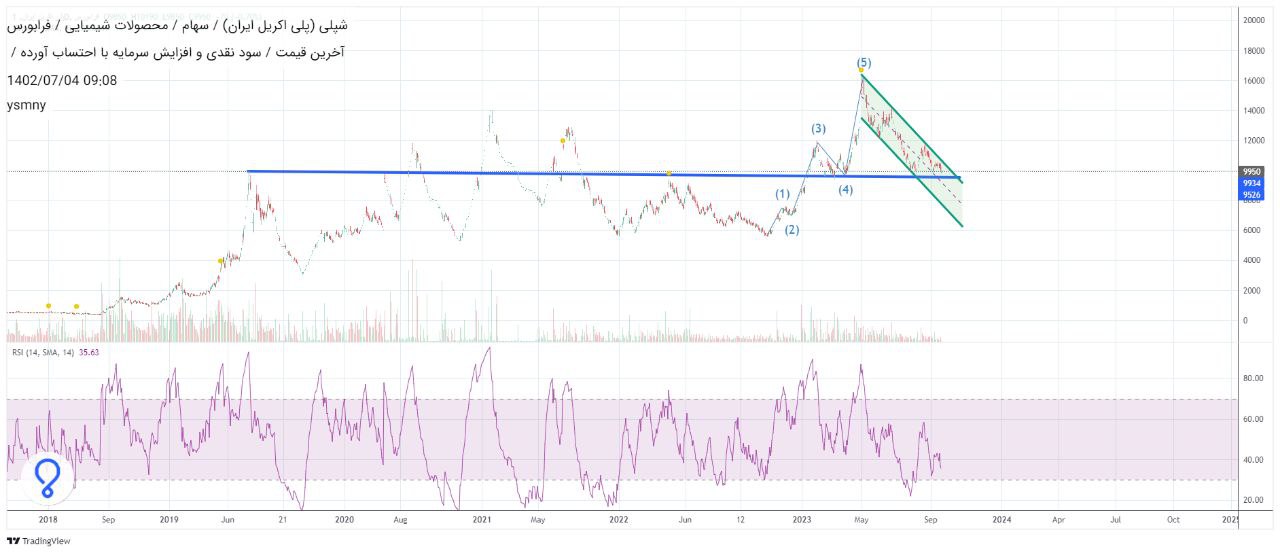Click the blue 9934 price tag
The width and height of the screenshot is (1280, 553).
(x=1252, y=184)
